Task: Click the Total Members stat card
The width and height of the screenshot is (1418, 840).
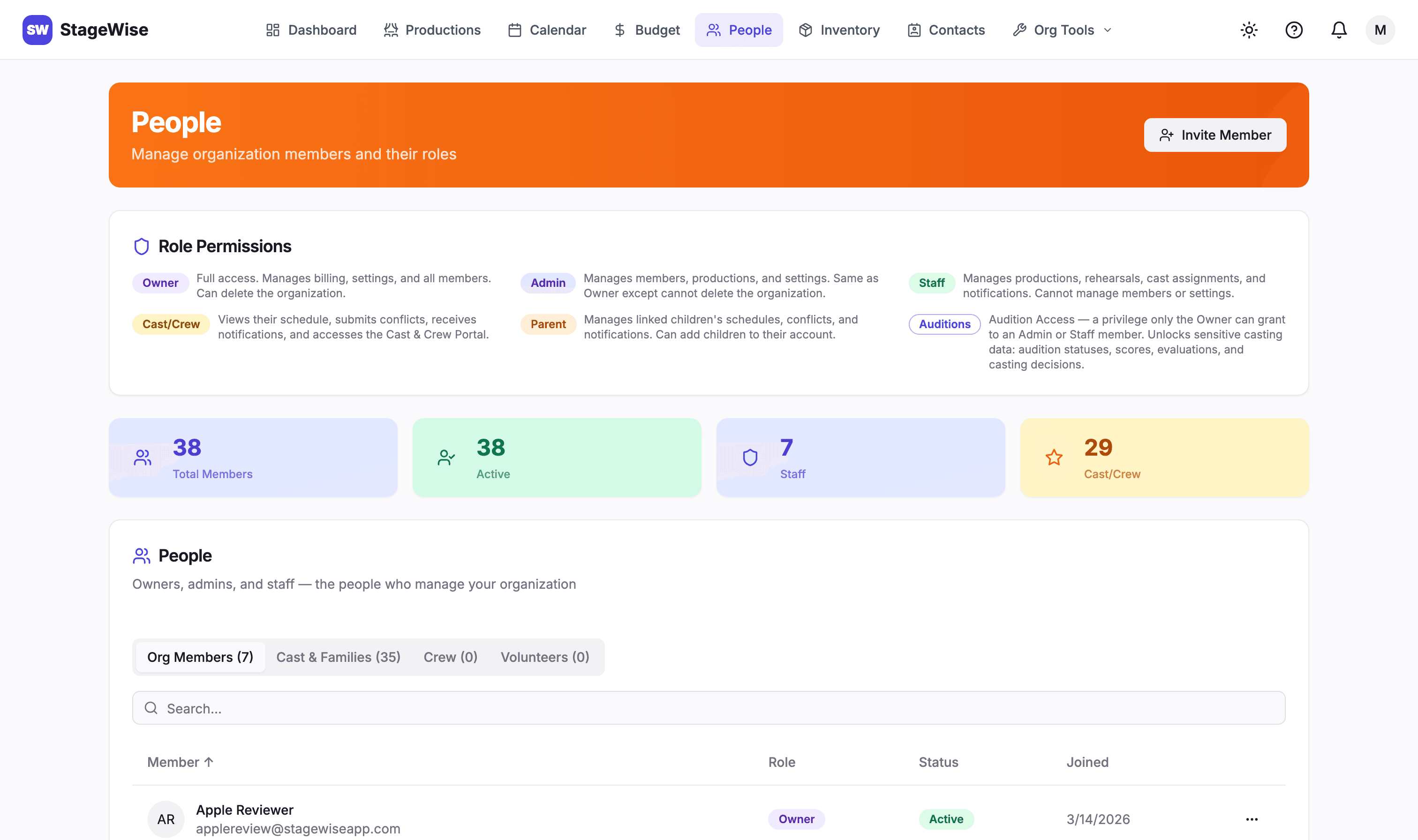Action: point(253,457)
